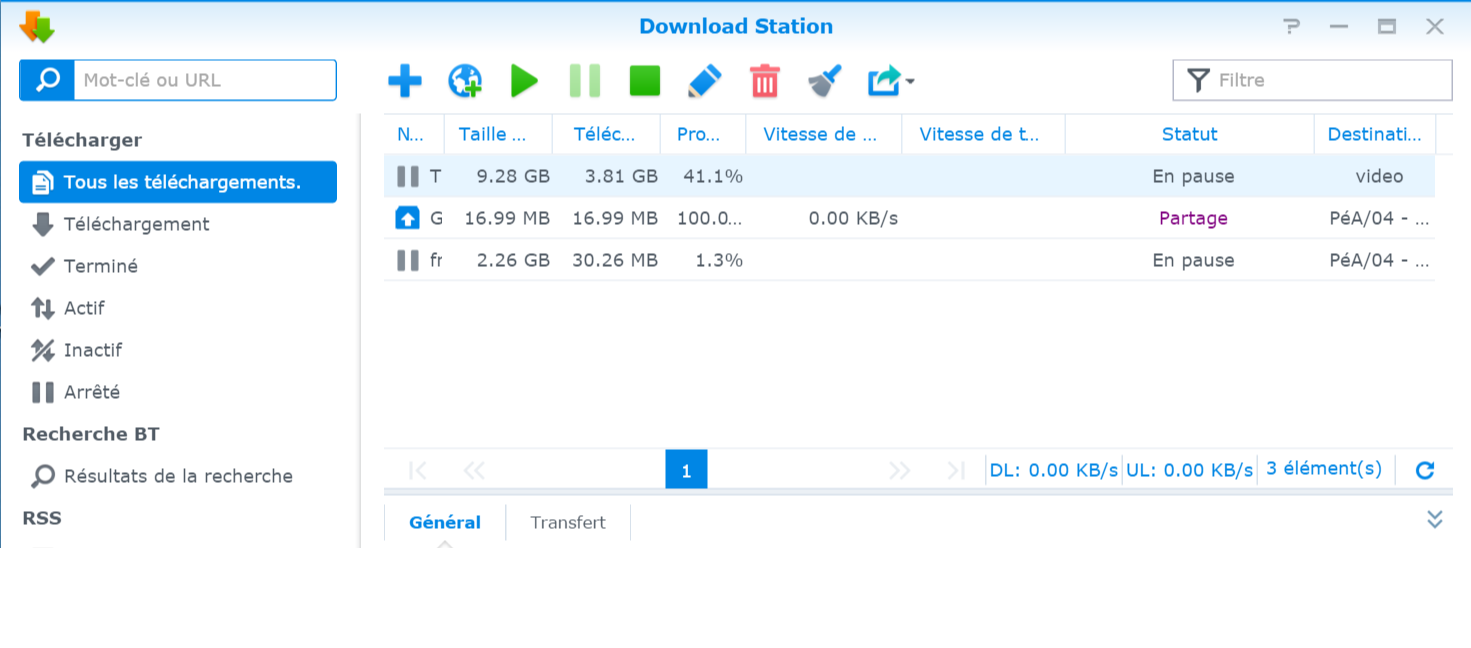1471x648 pixels.
Task: Go to last page arrow
Action: [x=956, y=470]
